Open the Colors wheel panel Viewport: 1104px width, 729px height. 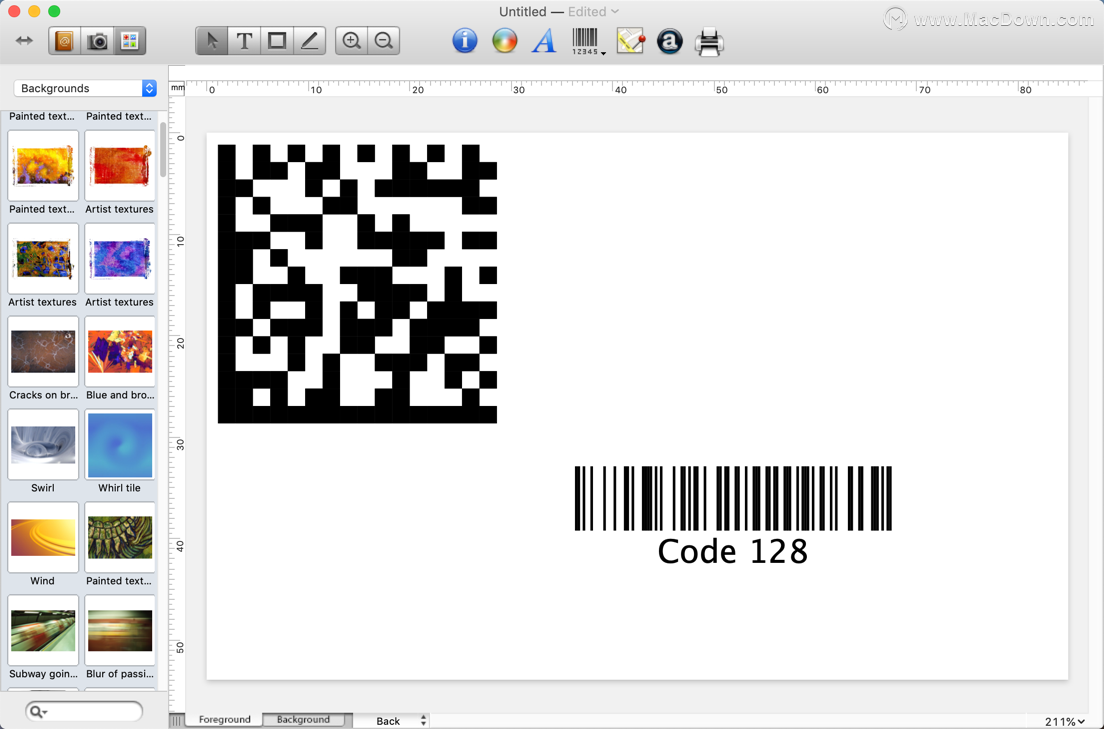504,41
